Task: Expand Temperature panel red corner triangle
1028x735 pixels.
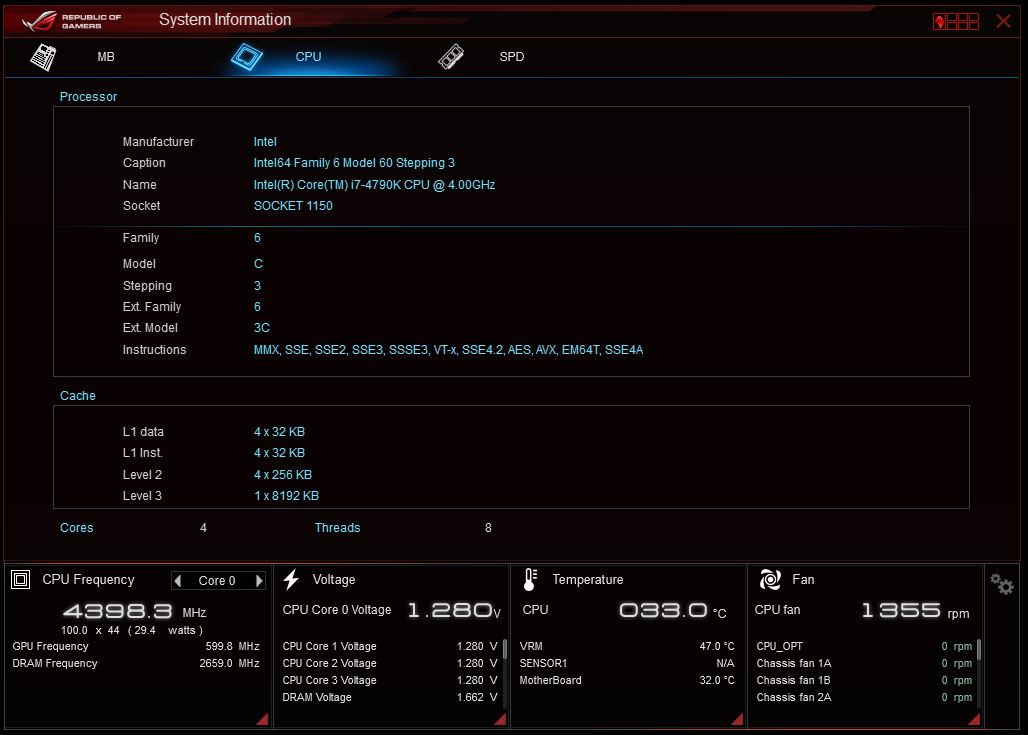Action: pyautogui.click(x=738, y=719)
